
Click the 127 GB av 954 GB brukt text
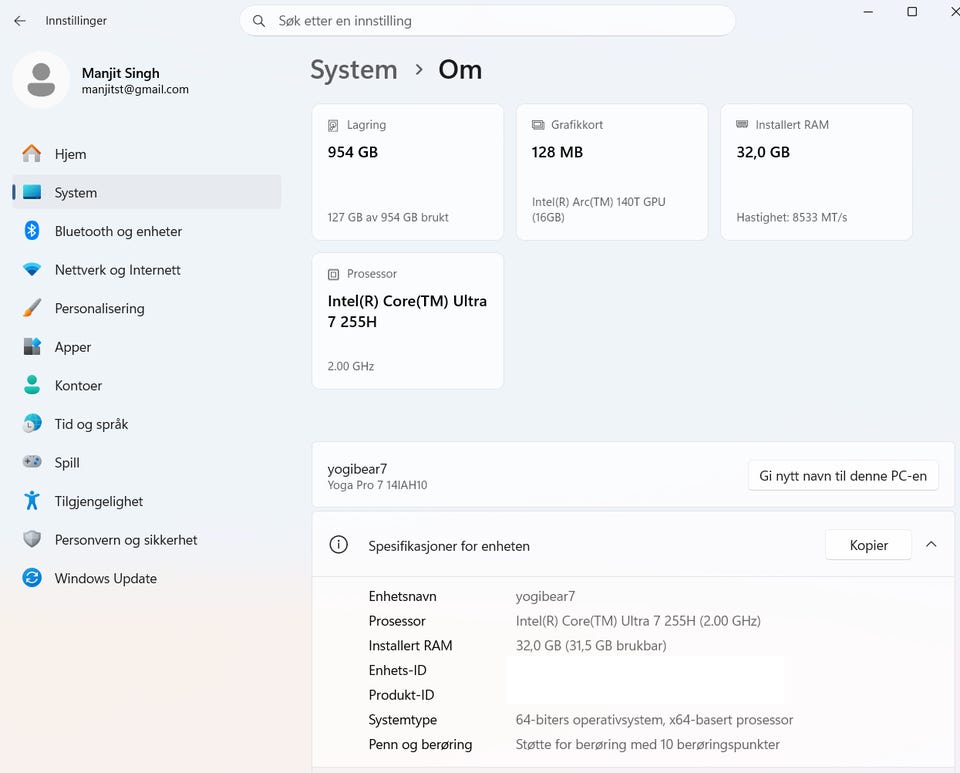tap(388, 217)
